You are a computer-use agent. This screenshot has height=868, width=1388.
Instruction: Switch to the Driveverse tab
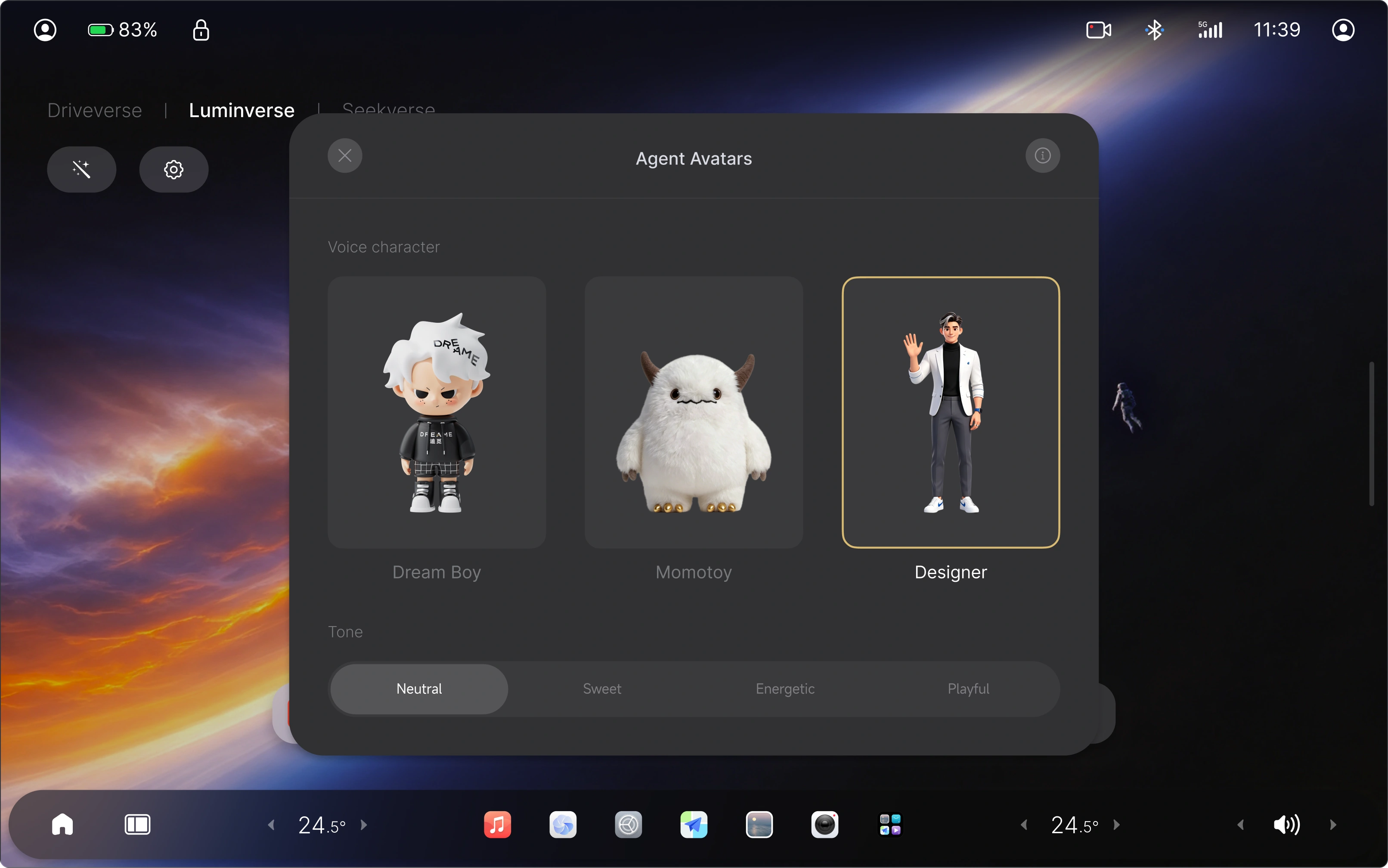[95, 110]
